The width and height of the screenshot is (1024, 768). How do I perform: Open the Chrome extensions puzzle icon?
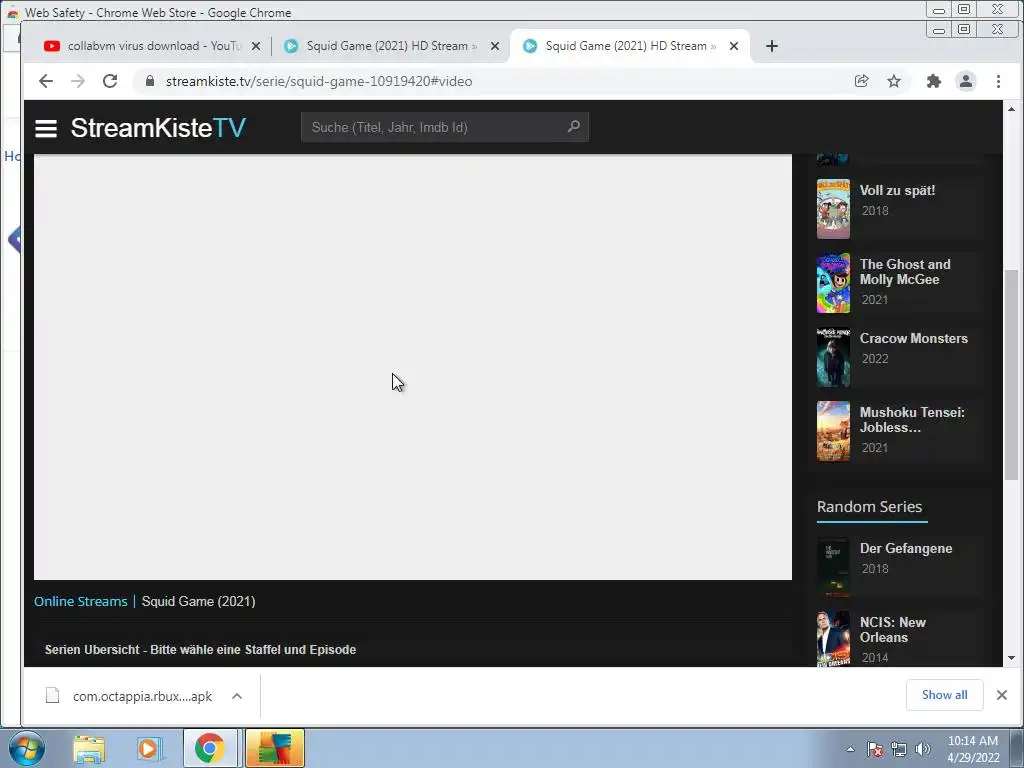(x=934, y=81)
